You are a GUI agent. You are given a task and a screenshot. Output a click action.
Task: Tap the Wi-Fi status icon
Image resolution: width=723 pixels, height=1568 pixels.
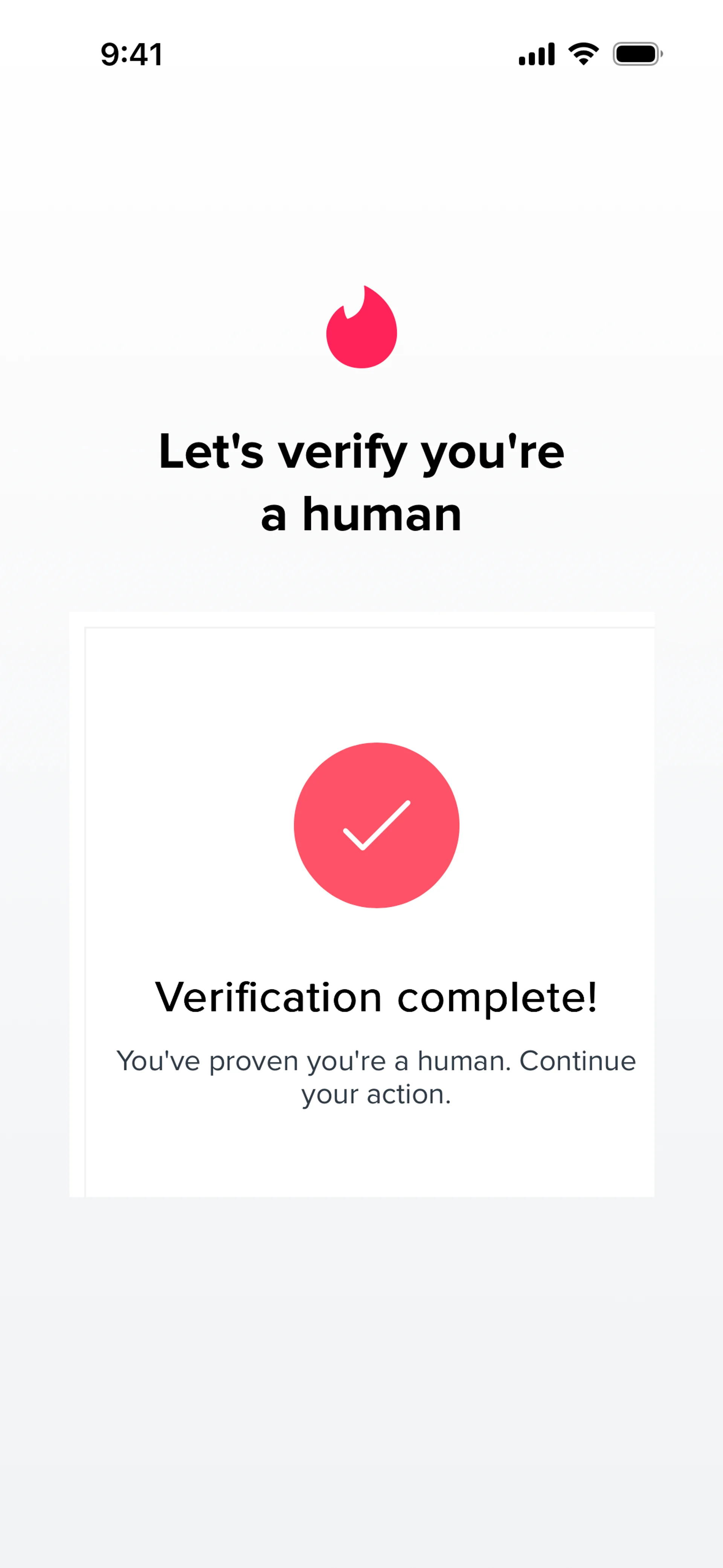tap(583, 54)
